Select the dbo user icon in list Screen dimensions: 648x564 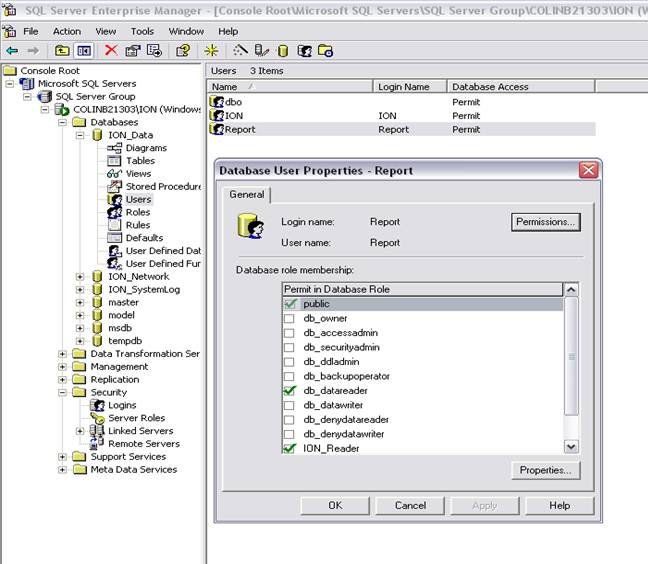pos(216,102)
